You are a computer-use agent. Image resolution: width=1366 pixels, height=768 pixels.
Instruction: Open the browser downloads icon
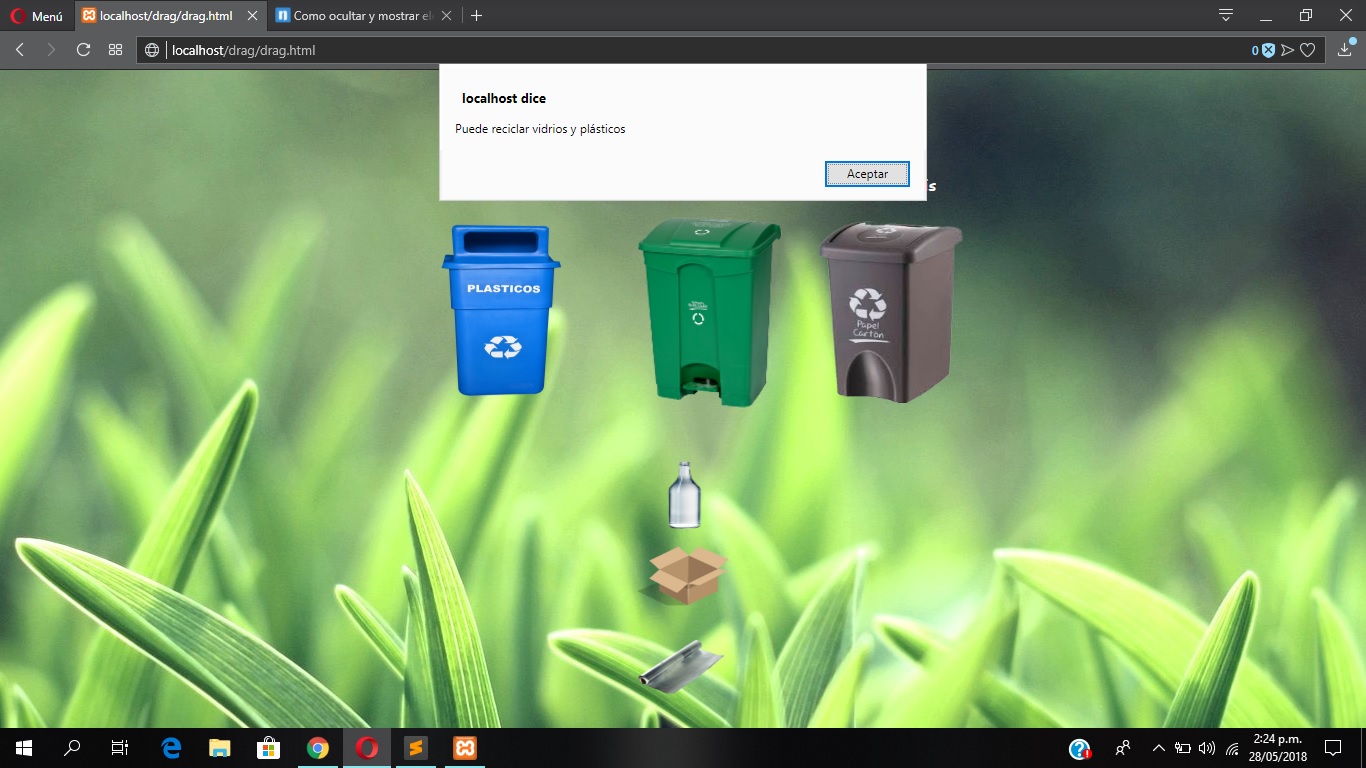click(1345, 49)
